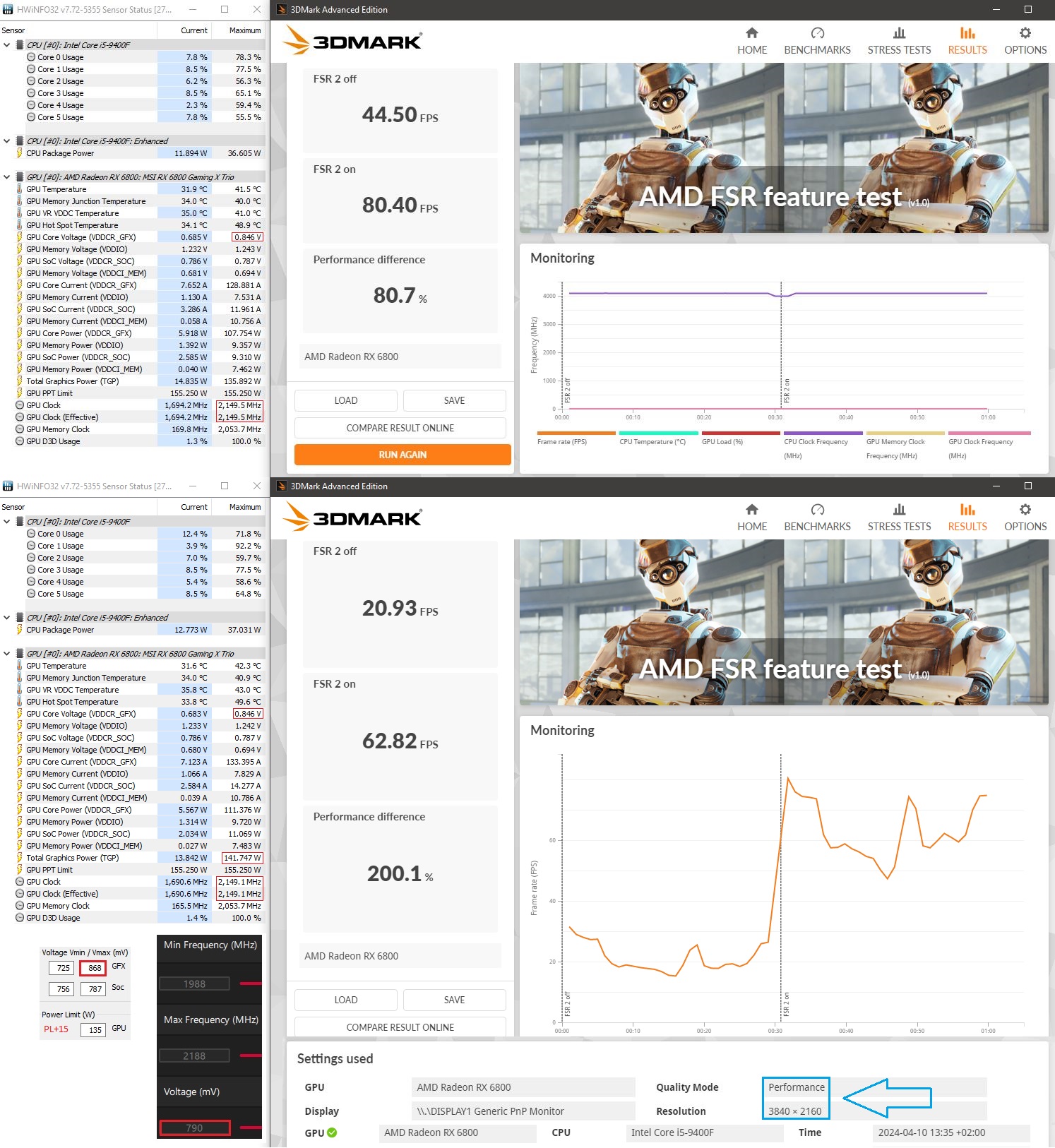The width and height of the screenshot is (1055, 1148).
Task: Collapse Intel Core i5-9400F group in upper HWiNFO window
Action: [7, 45]
